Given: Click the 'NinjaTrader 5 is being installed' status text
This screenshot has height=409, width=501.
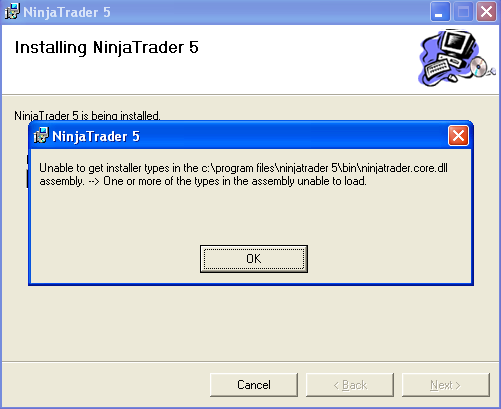Looking at the screenshot, I should tap(87, 116).
